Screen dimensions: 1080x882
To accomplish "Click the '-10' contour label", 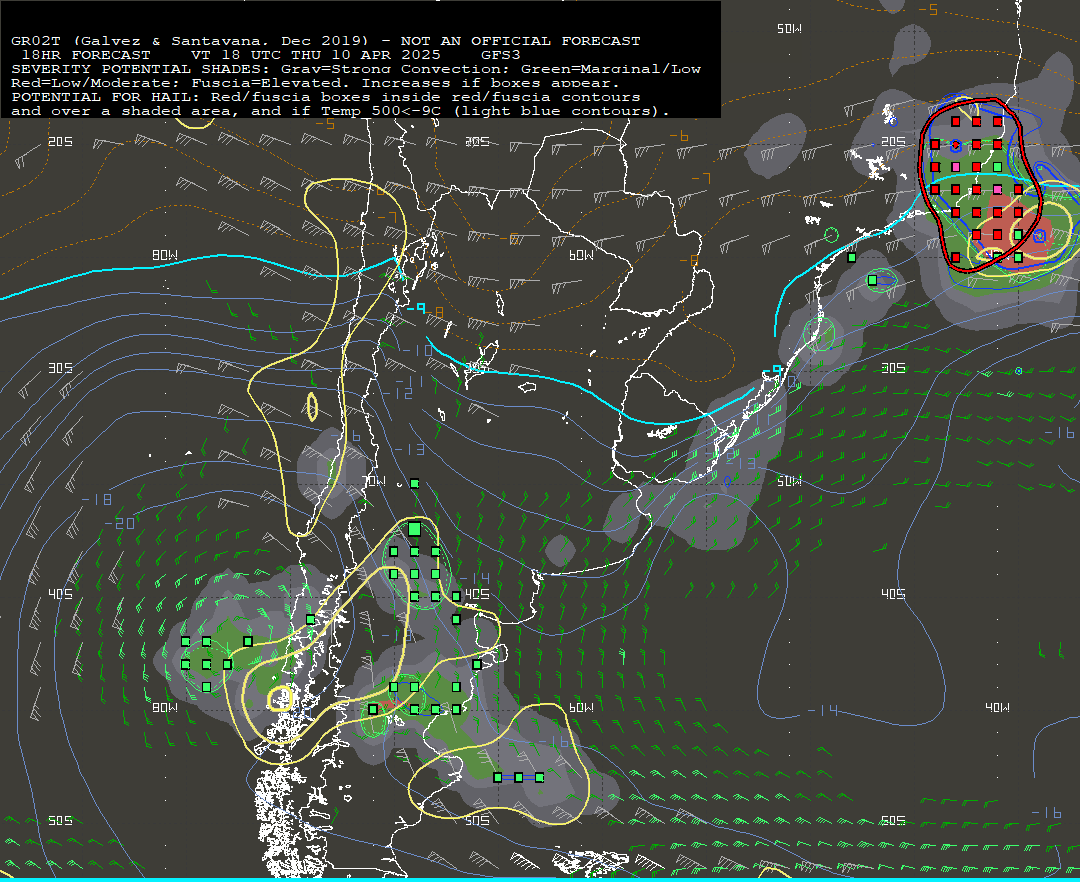I will (x=417, y=351).
